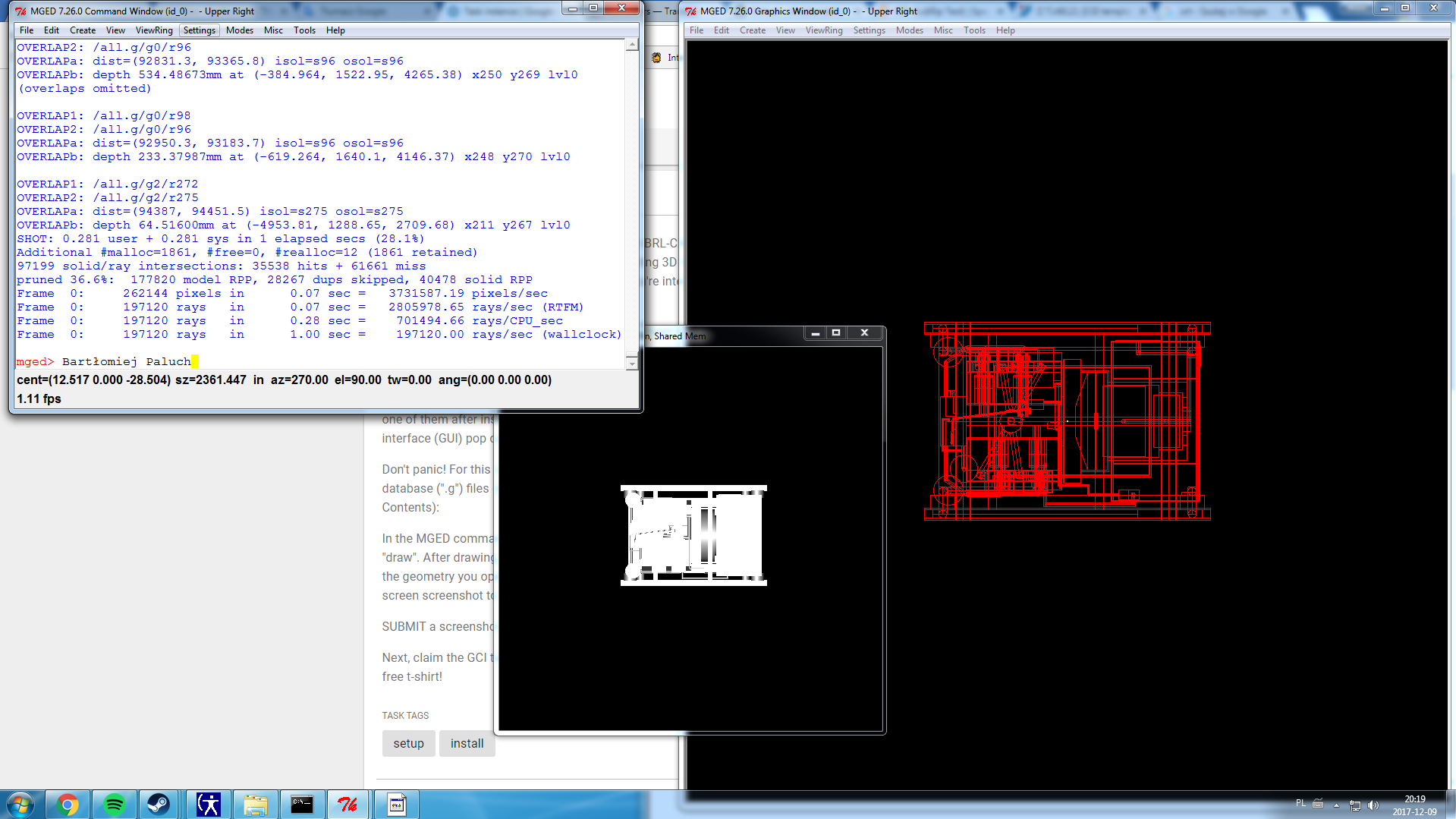This screenshot has height=819, width=1456.
Task: Click the 'TASK TAGS' heading on the web page
Action: (x=405, y=716)
